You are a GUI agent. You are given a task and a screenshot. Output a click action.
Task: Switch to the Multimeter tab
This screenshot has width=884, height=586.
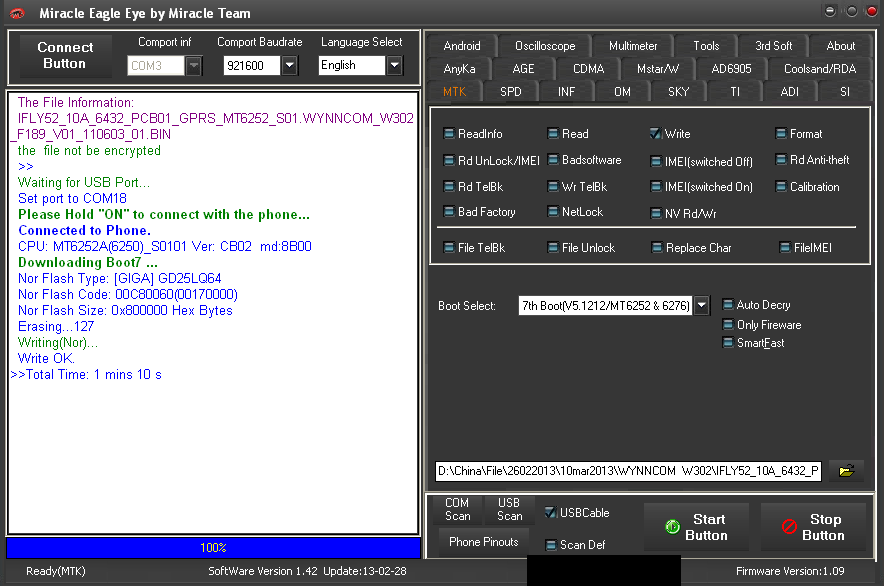633,46
